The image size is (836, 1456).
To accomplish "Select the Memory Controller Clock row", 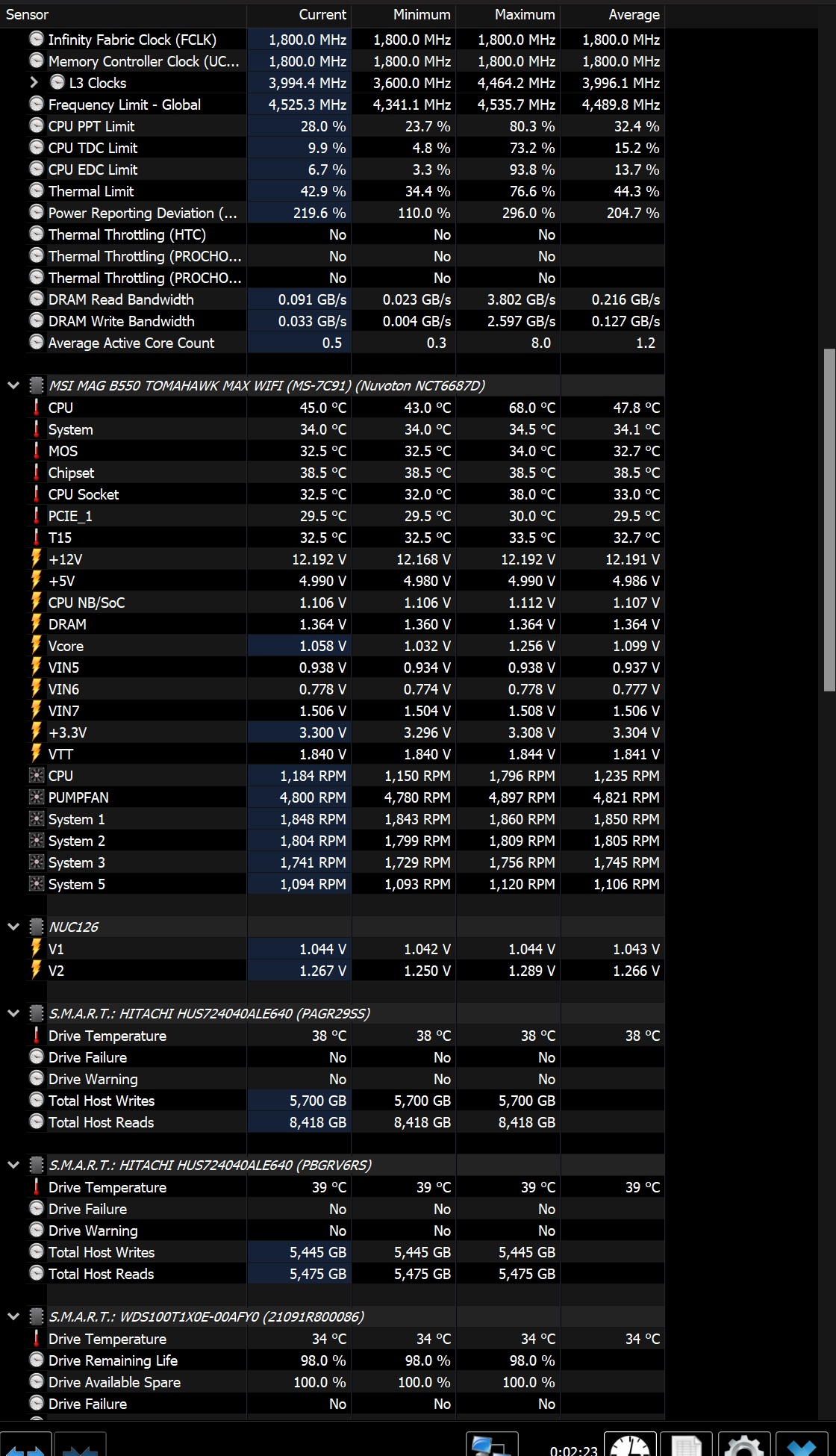I will (332, 61).
